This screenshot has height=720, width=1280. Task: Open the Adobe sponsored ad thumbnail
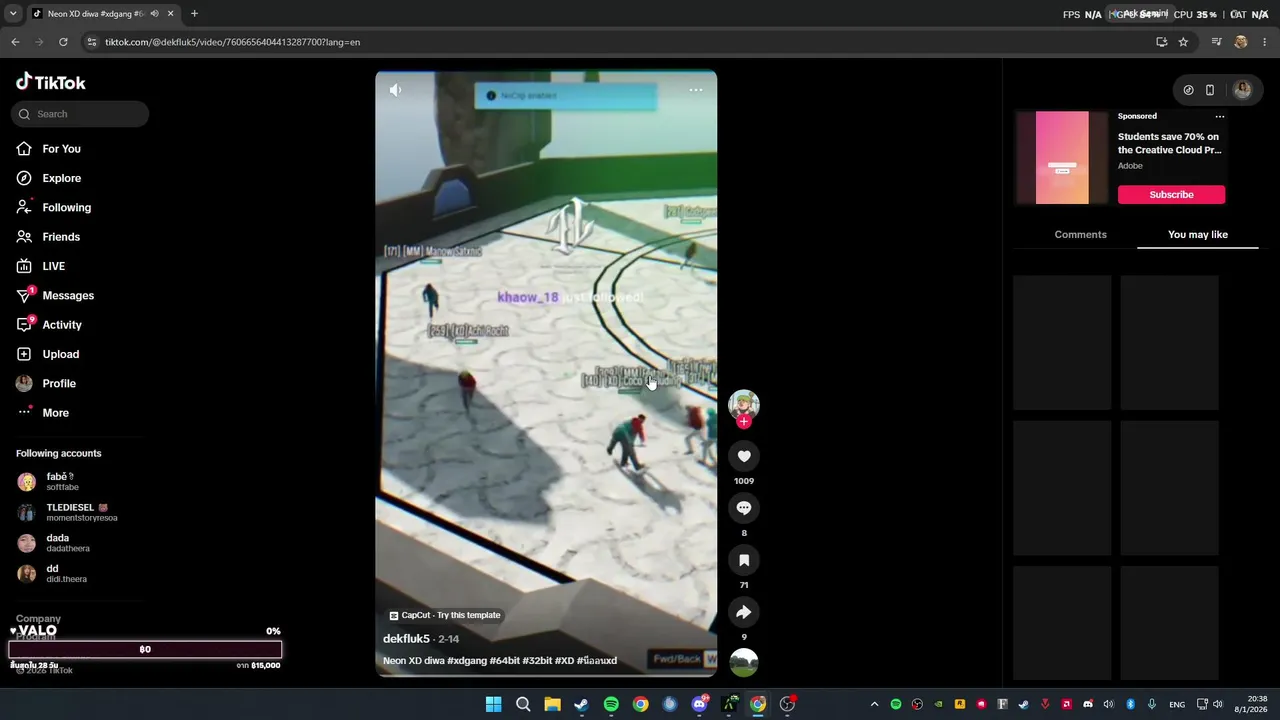tap(1062, 157)
